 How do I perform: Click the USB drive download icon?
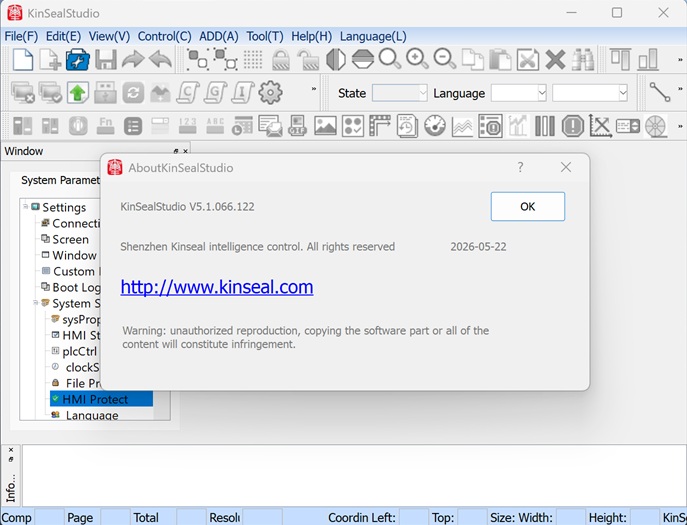point(106,92)
